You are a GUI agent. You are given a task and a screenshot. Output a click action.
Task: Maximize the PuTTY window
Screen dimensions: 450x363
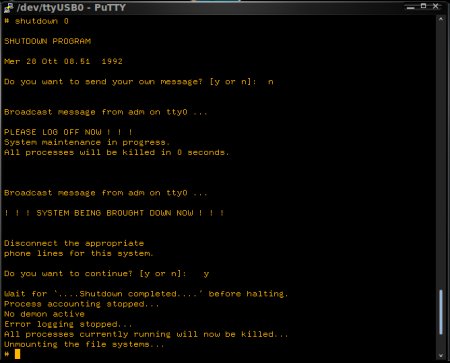point(423,6)
